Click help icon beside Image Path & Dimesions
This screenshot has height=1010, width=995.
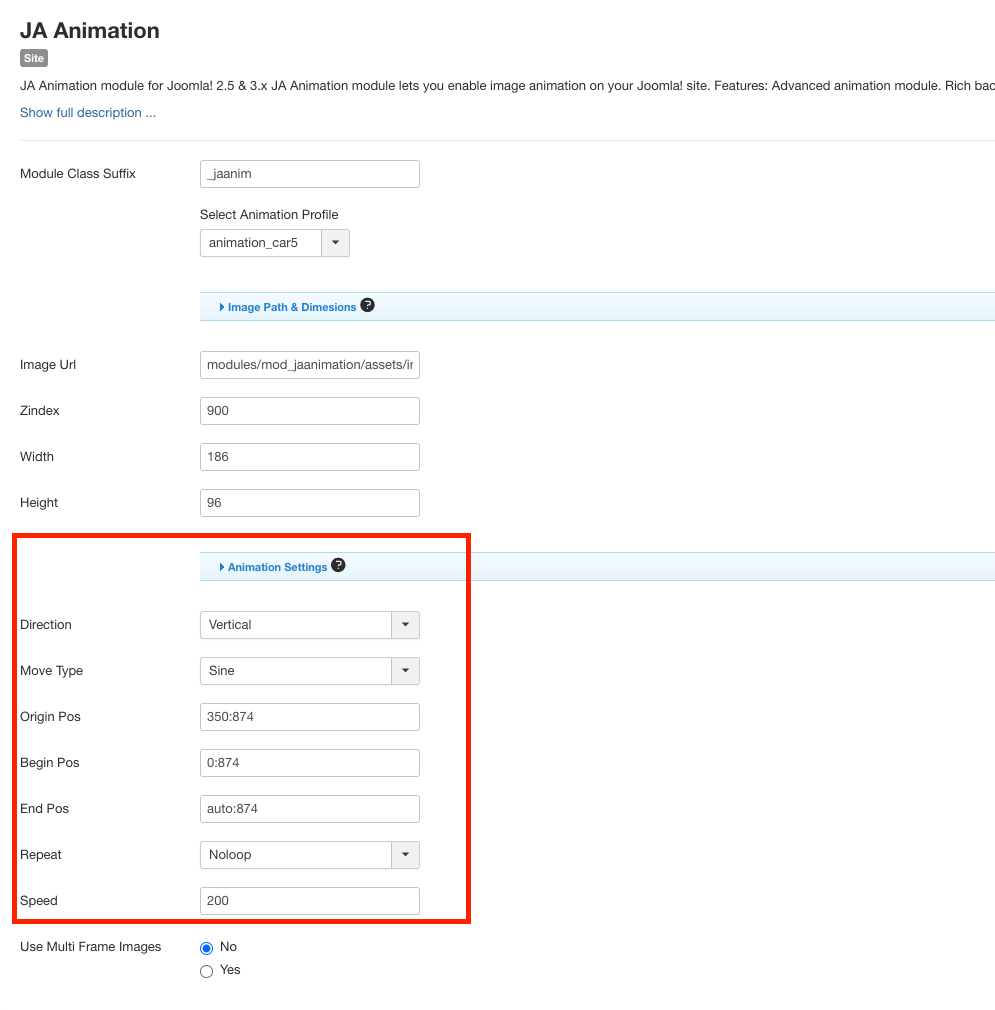pos(367,306)
